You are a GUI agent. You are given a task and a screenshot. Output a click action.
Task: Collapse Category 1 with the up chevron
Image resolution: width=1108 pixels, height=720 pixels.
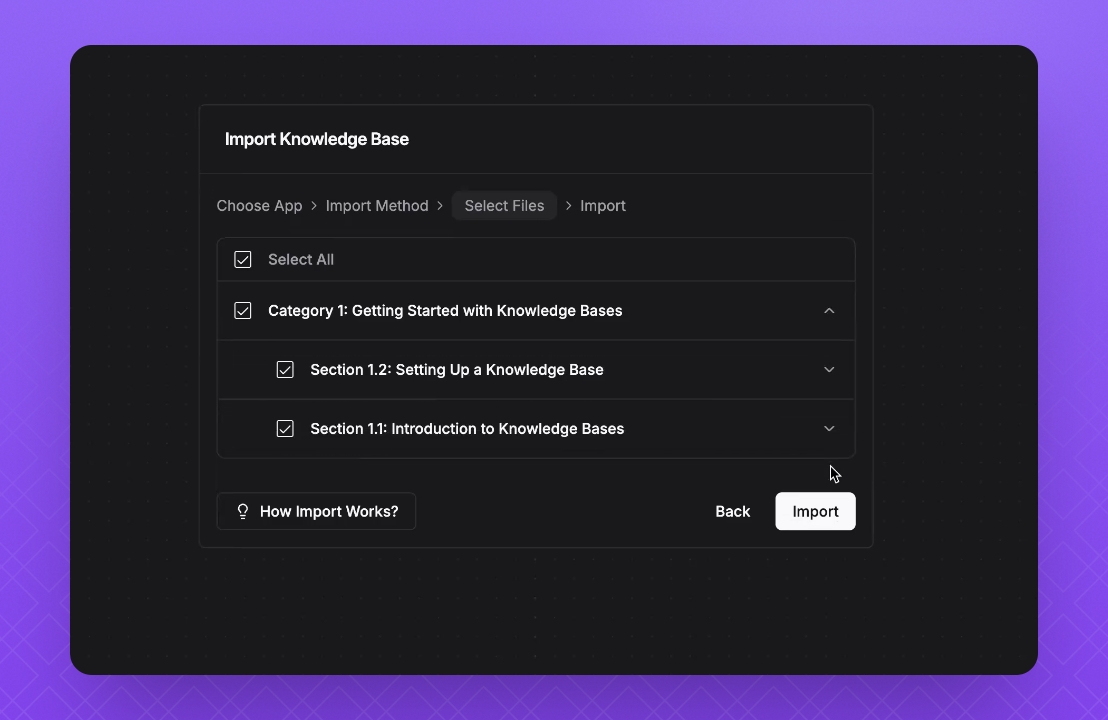coord(829,311)
